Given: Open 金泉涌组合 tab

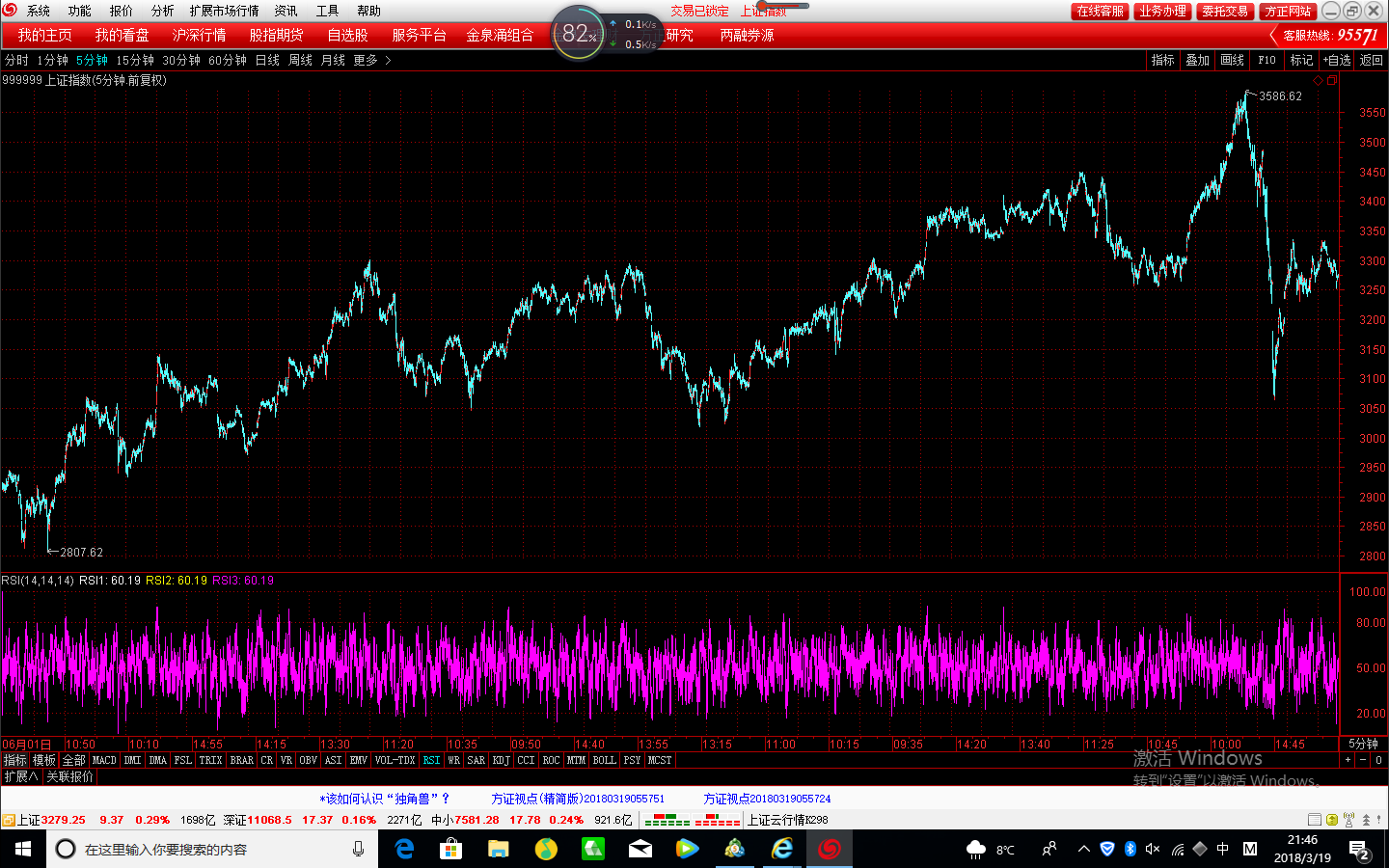Looking at the screenshot, I should [500, 35].
